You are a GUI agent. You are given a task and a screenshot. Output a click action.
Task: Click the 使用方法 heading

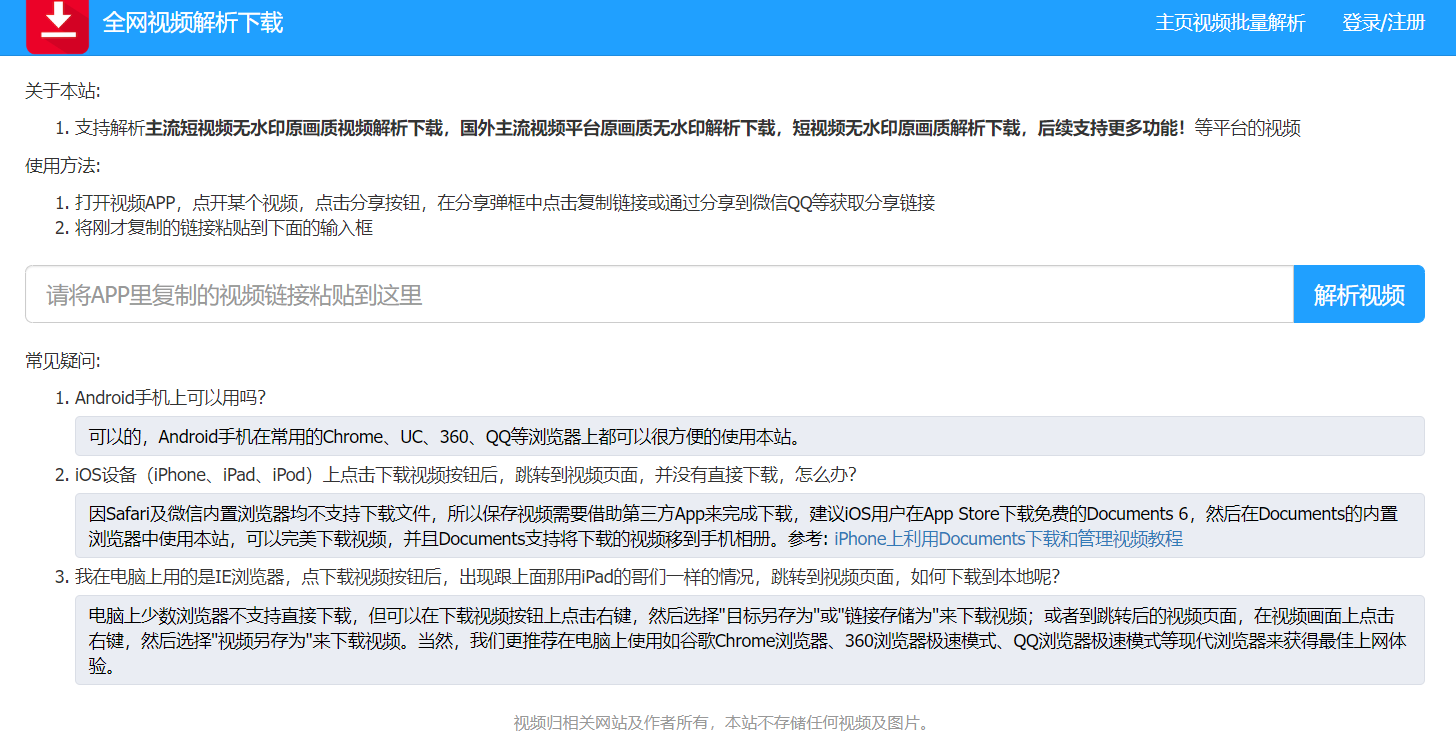[63, 165]
